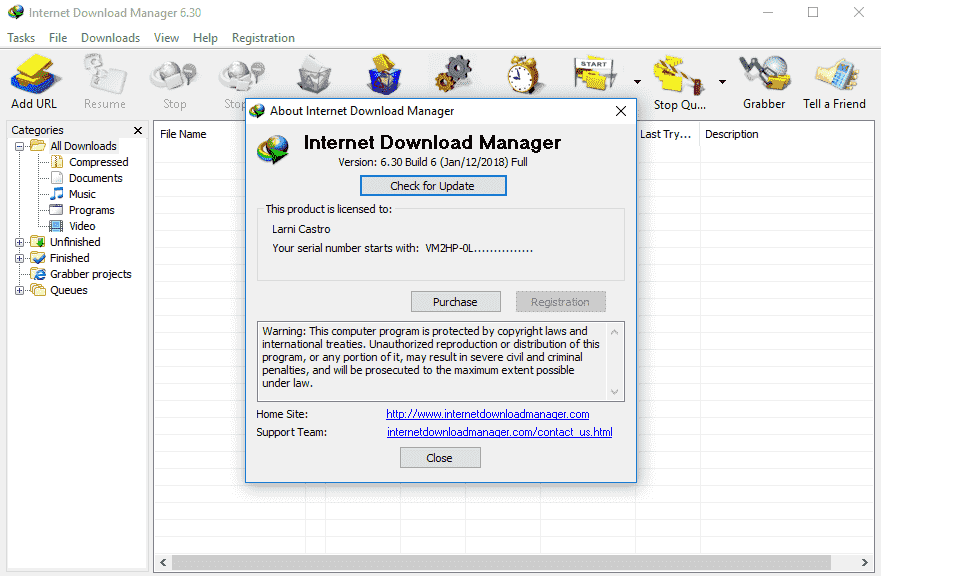Click the Purchase button
Viewport: 960px width, 576px height.
coord(456,302)
